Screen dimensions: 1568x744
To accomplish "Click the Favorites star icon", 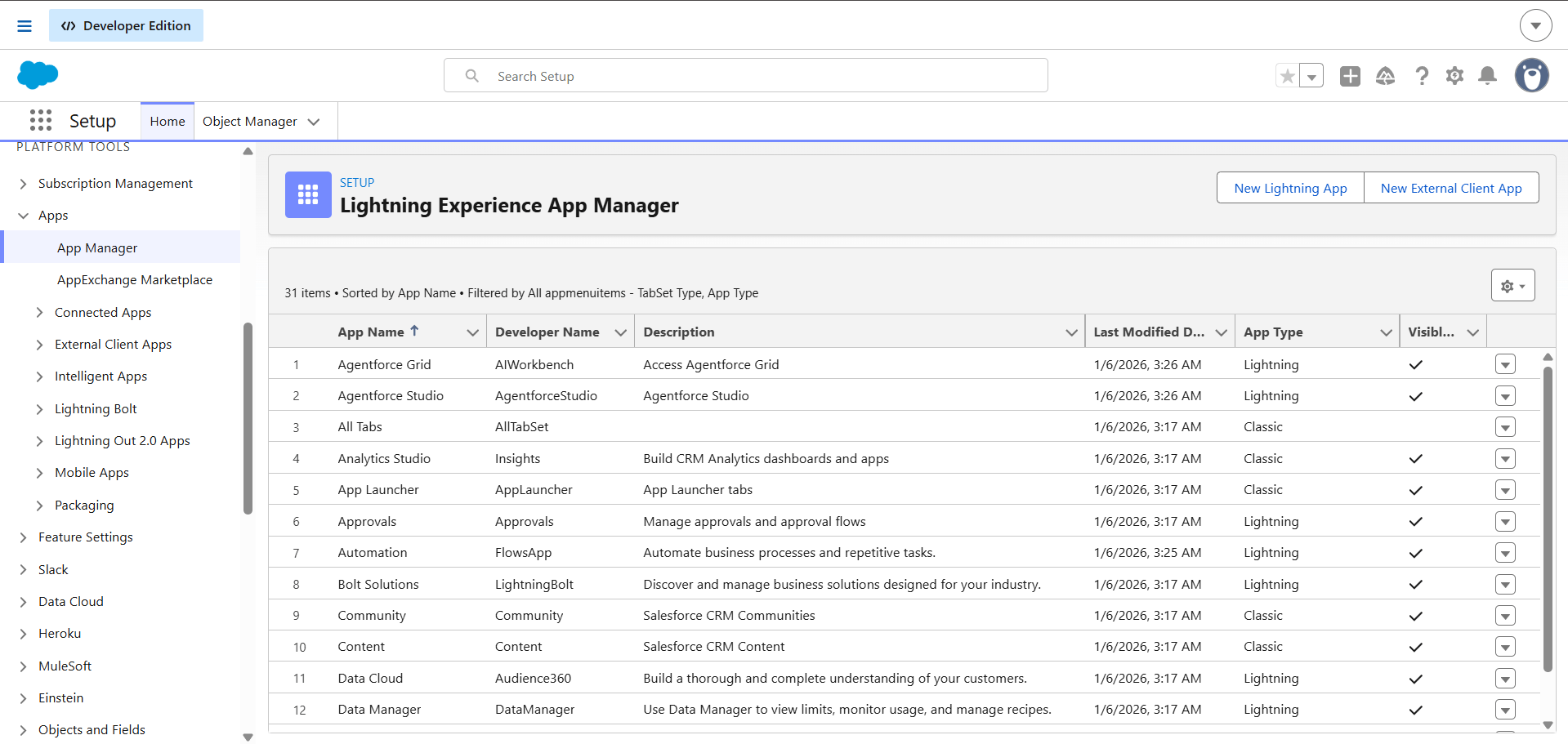I will pyautogui.click(x=1288, y=76).
